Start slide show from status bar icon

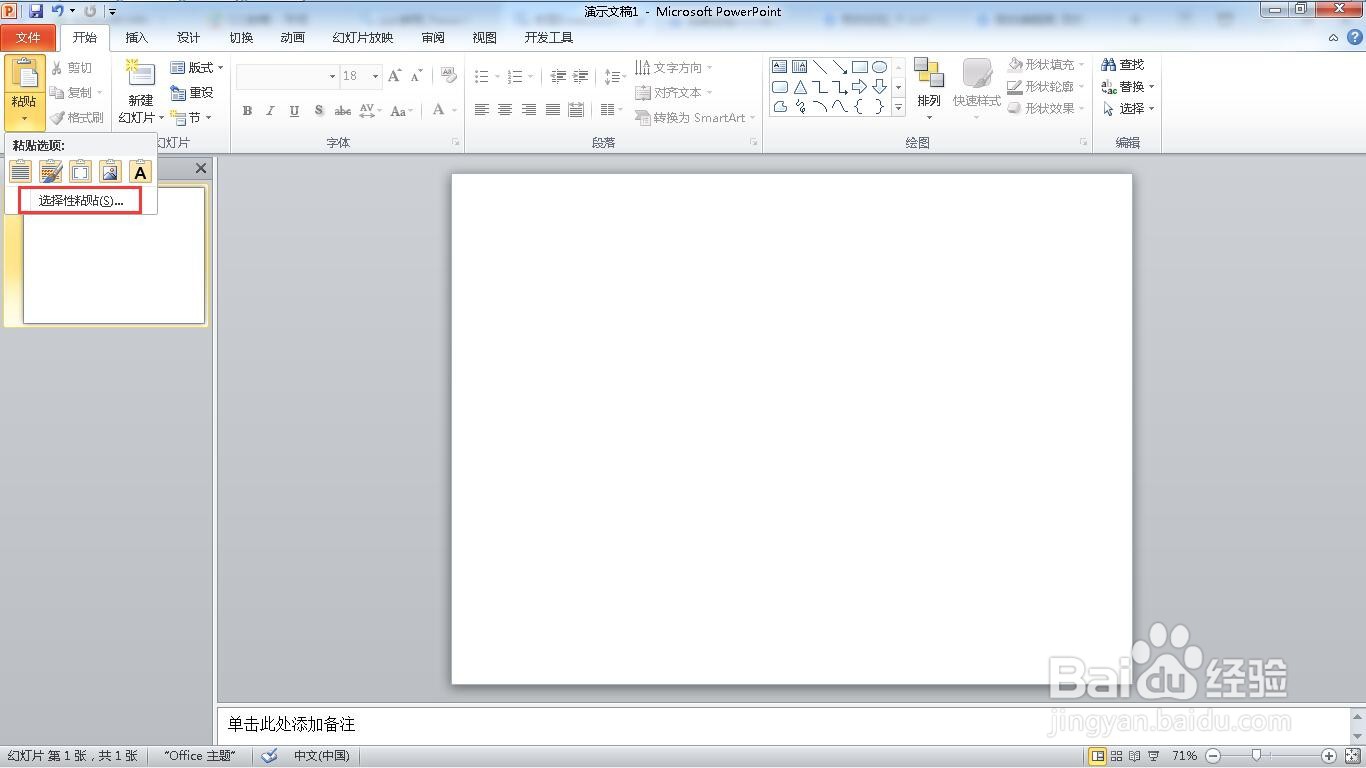pos(1154,756)
